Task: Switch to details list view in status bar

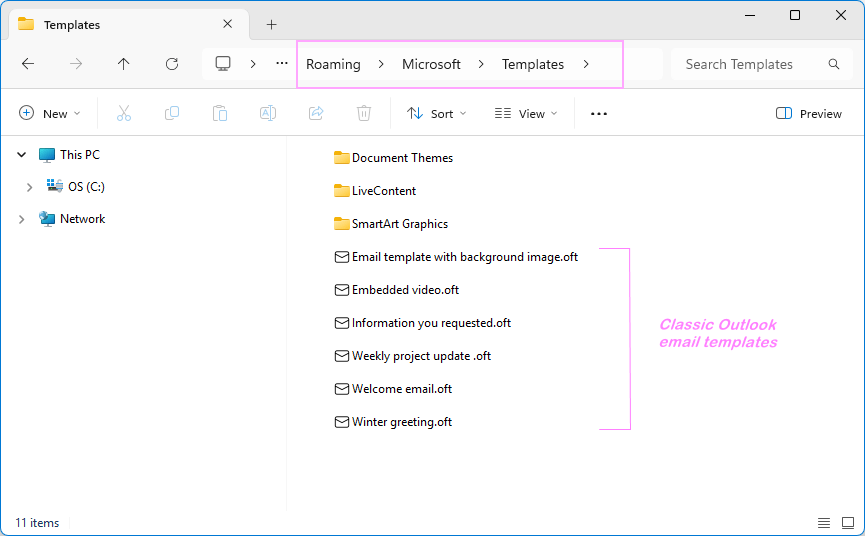Action: point(824,522)
